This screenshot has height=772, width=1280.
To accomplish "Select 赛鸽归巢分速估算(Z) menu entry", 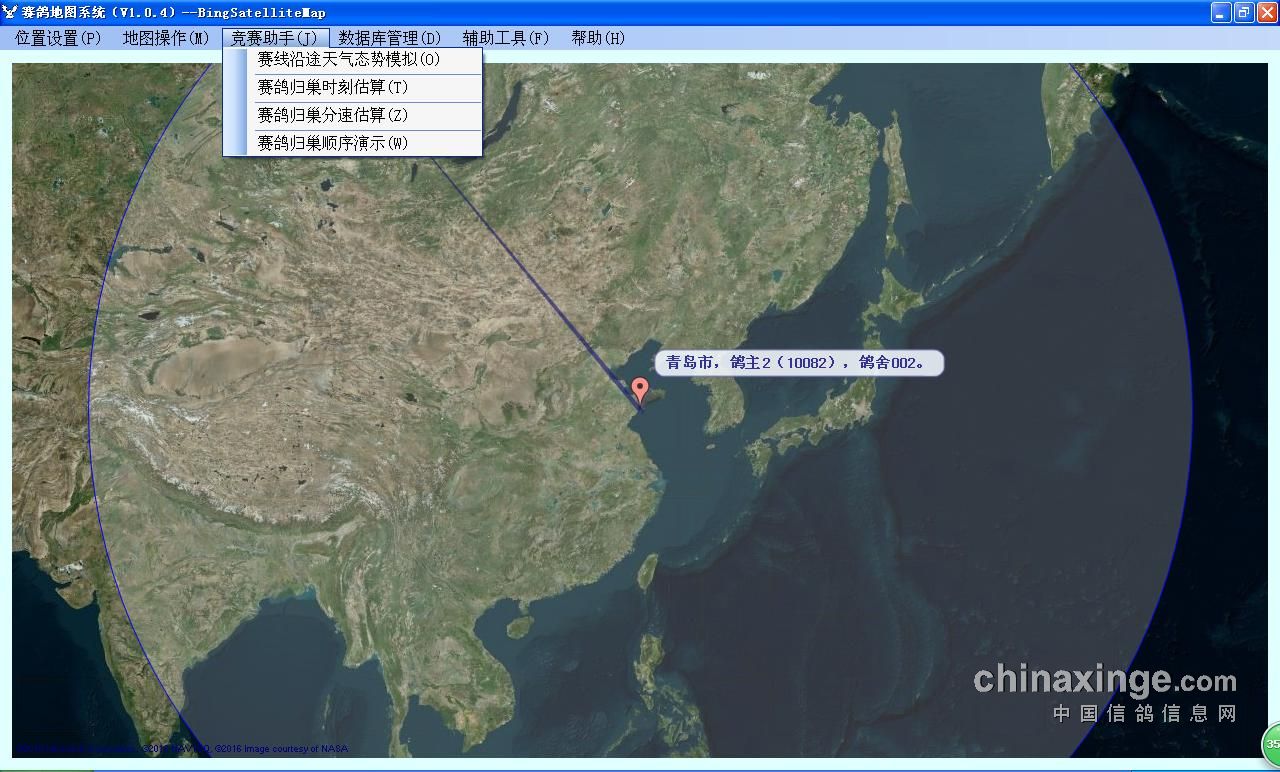I will [352, 116].
